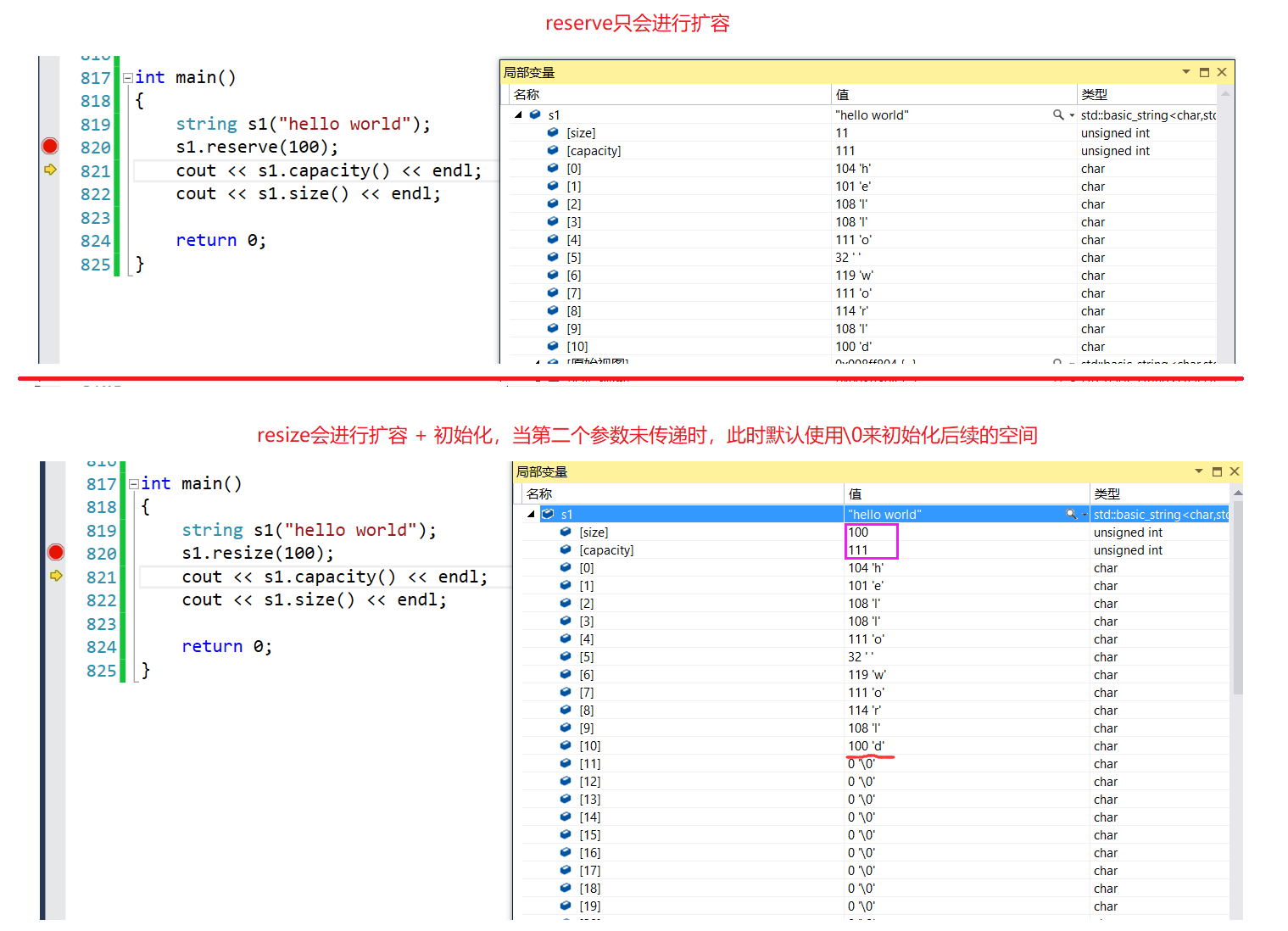Click scroll-up arrow of upper locals panel
Screen dimensions: 1288x931
(1225, 93)
